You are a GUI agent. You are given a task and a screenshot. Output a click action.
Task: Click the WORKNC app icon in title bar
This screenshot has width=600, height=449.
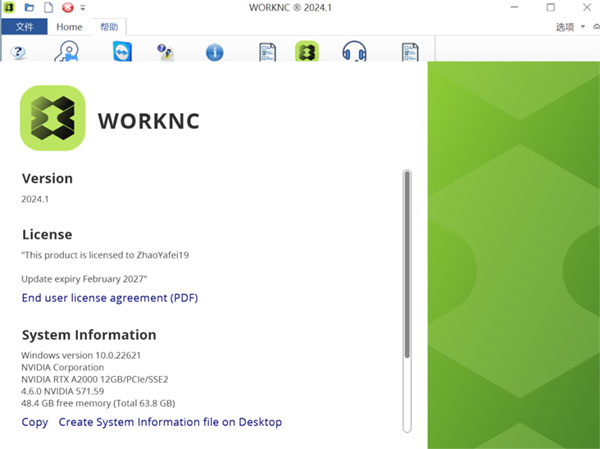tap(9, 7)
